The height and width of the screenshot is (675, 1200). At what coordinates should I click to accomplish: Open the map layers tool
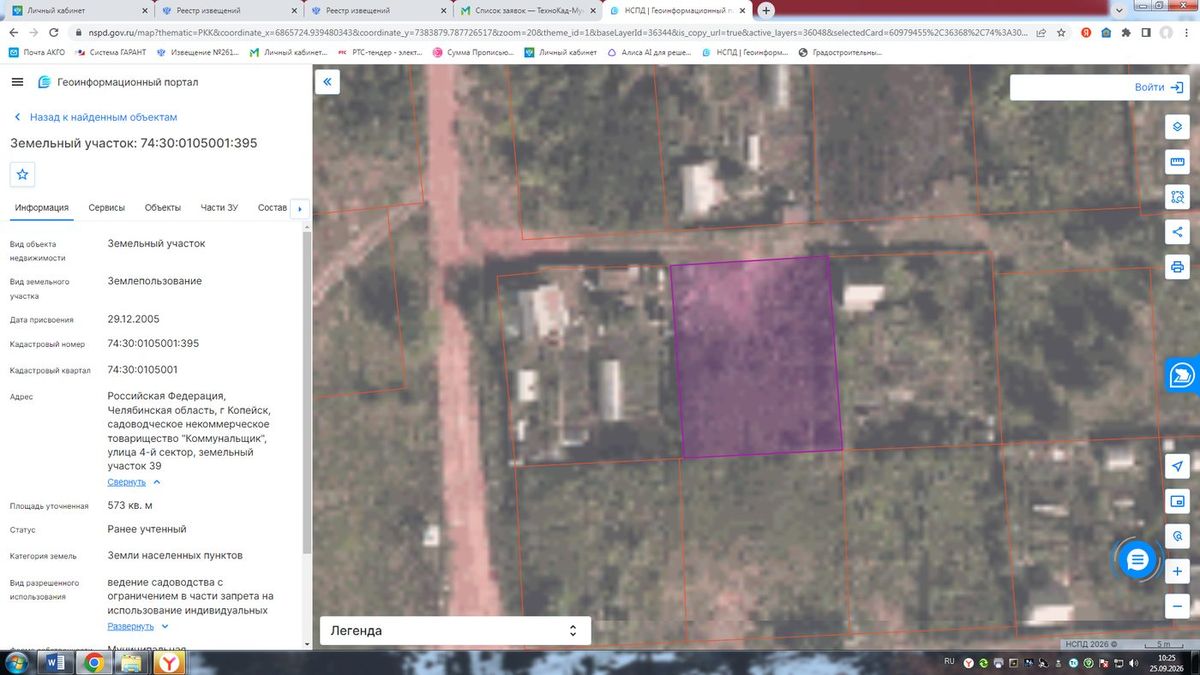1177,128
